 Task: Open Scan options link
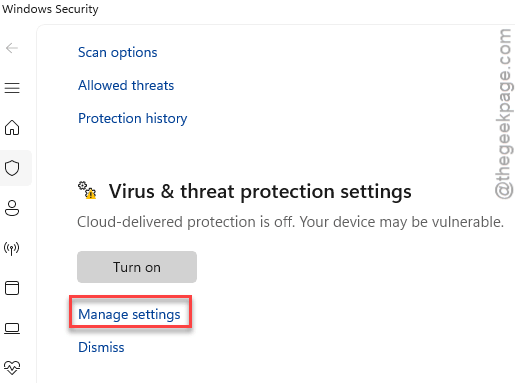(117, 53)
